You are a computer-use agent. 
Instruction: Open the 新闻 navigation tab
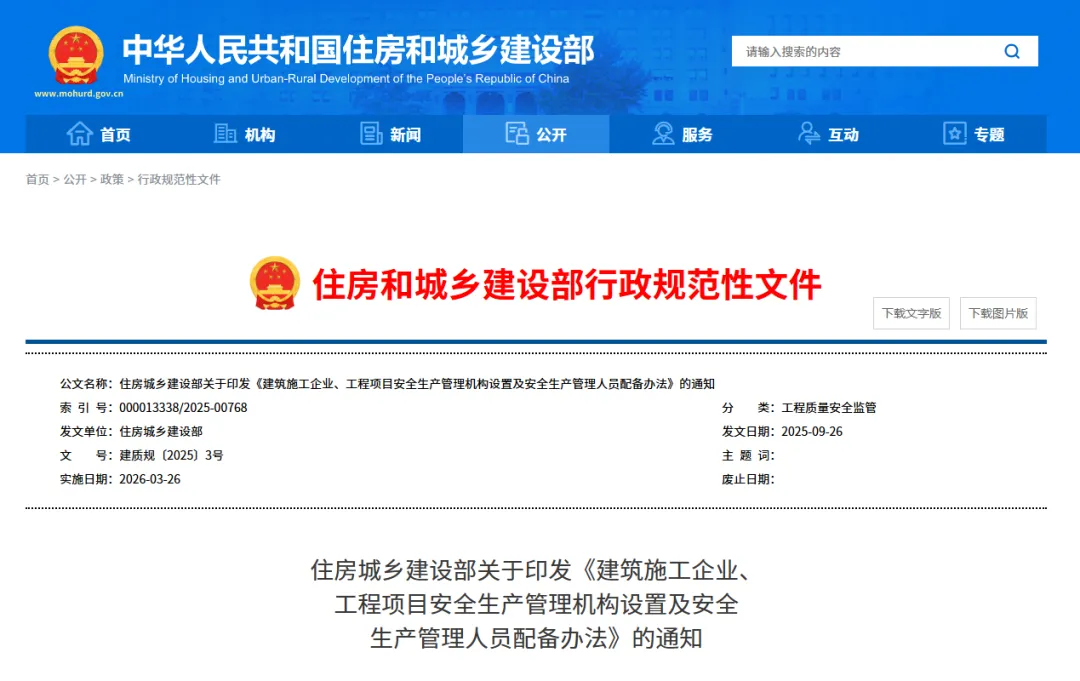391,134
